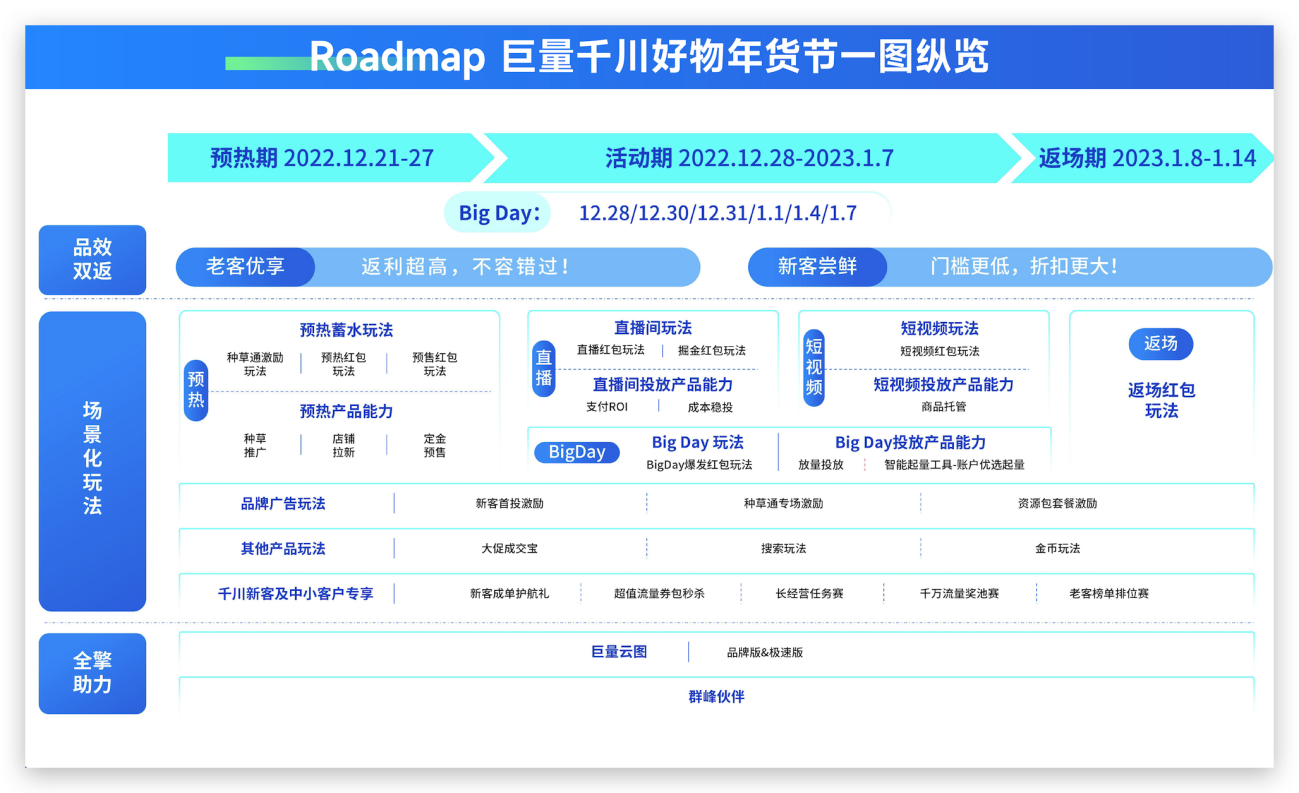1299x793 pixels.
Task: Click the vertical 短视频 badge
Action: coord(814,369)
